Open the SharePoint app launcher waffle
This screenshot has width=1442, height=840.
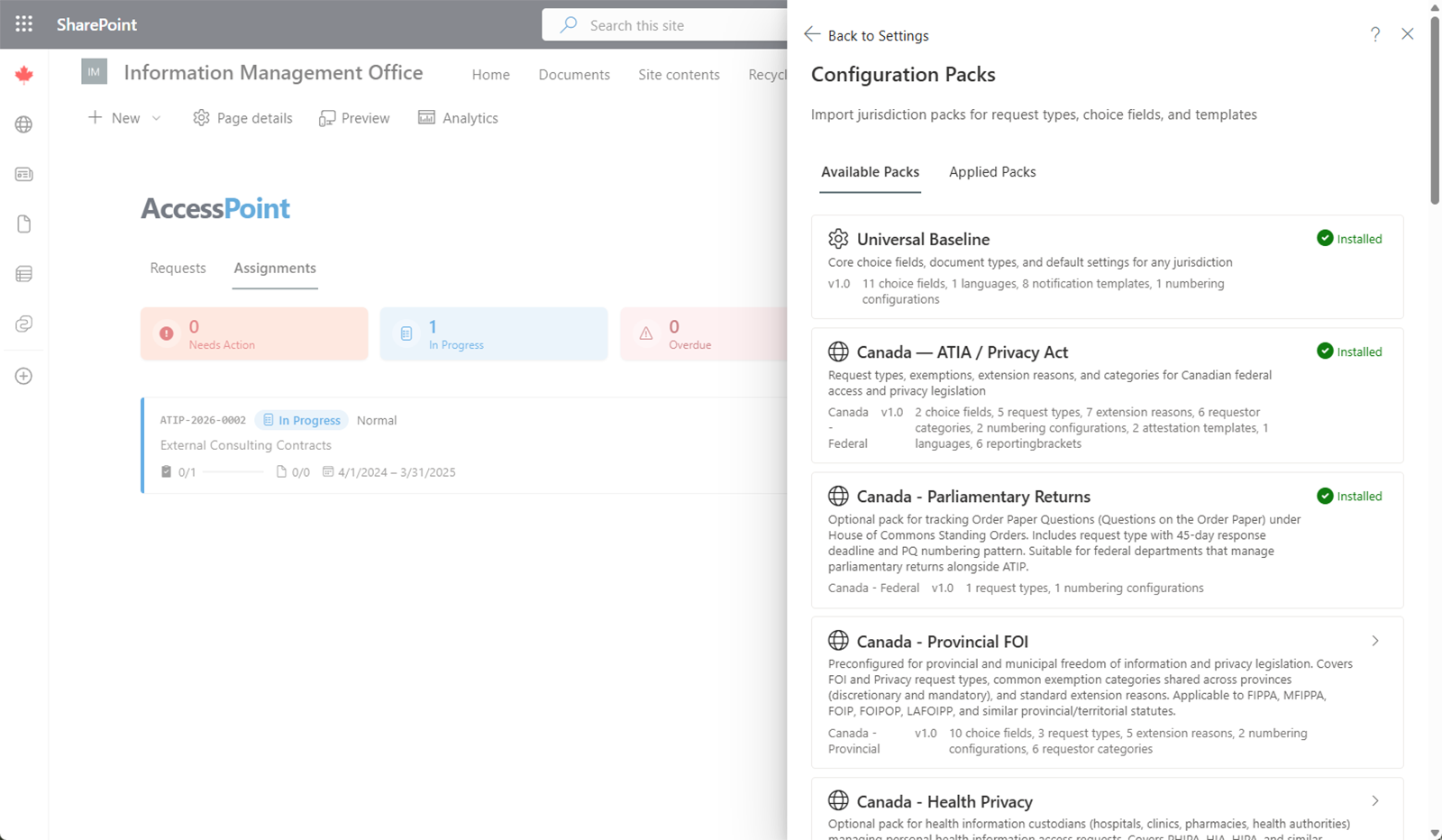23,24
